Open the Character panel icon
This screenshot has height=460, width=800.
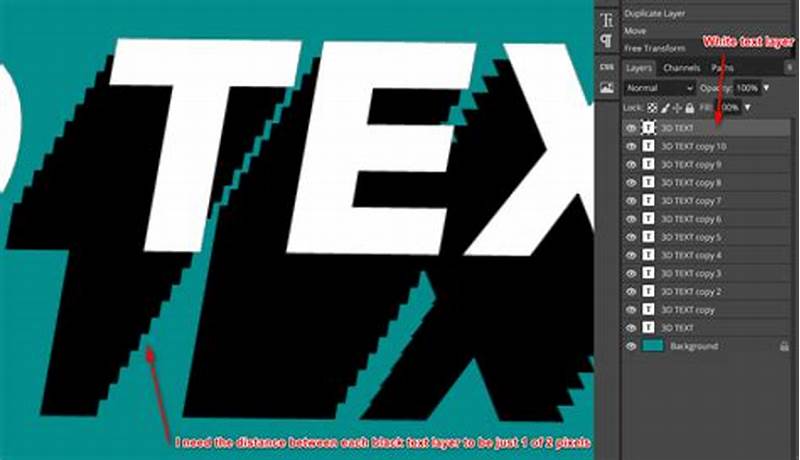pos(607,21)
